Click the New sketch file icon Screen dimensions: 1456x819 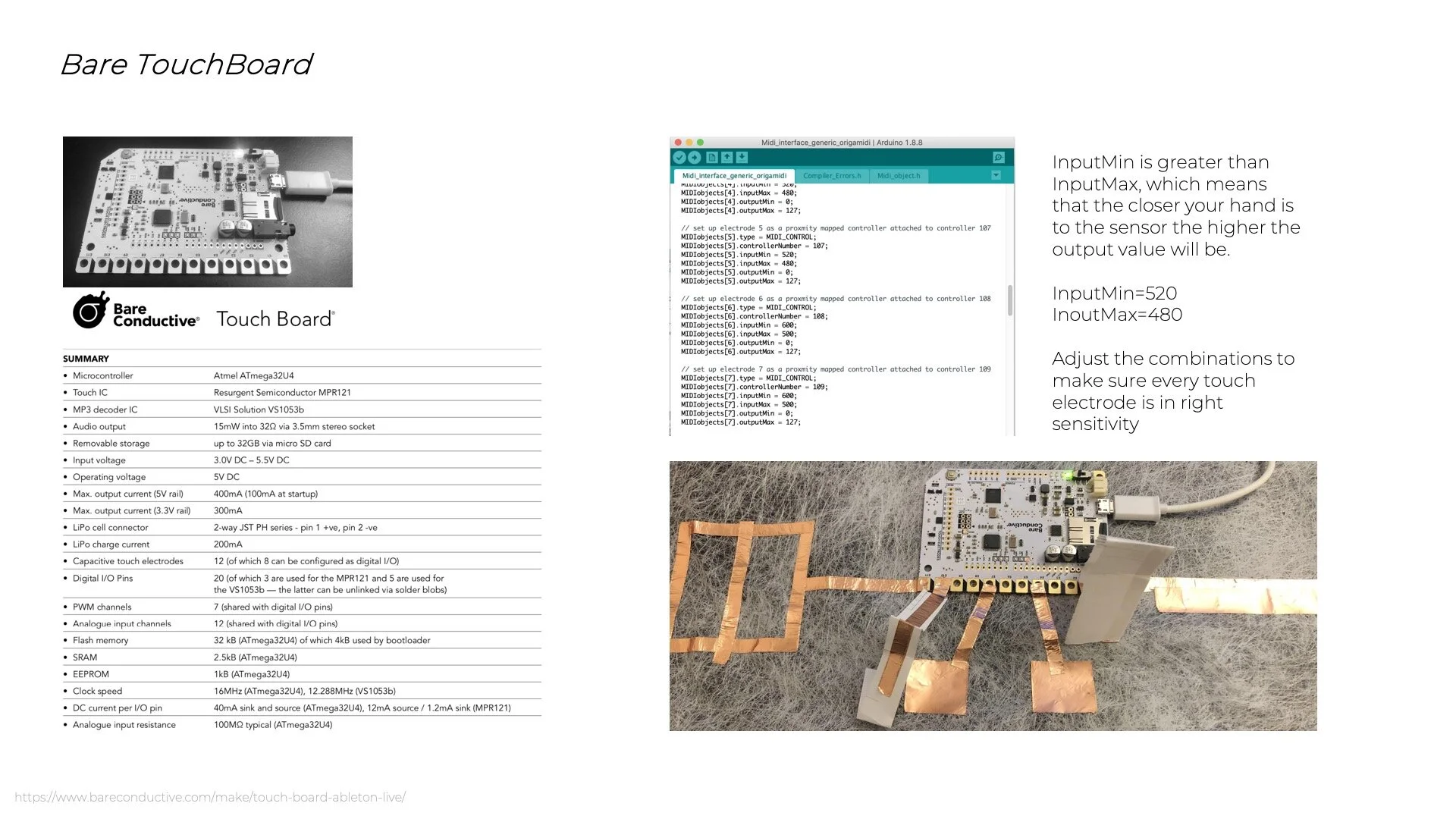711,158
